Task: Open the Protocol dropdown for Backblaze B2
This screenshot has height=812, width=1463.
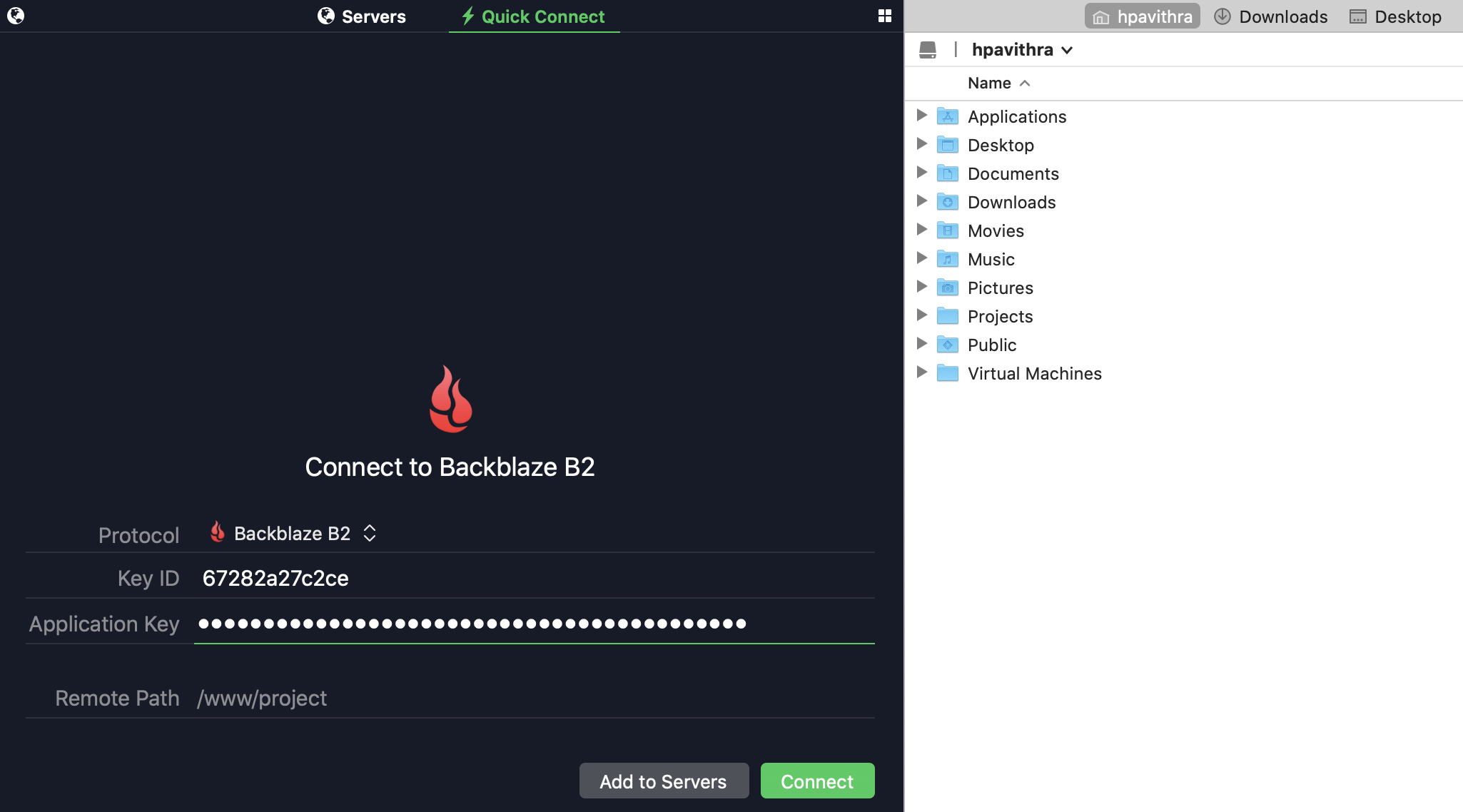Action: (291, 533)
